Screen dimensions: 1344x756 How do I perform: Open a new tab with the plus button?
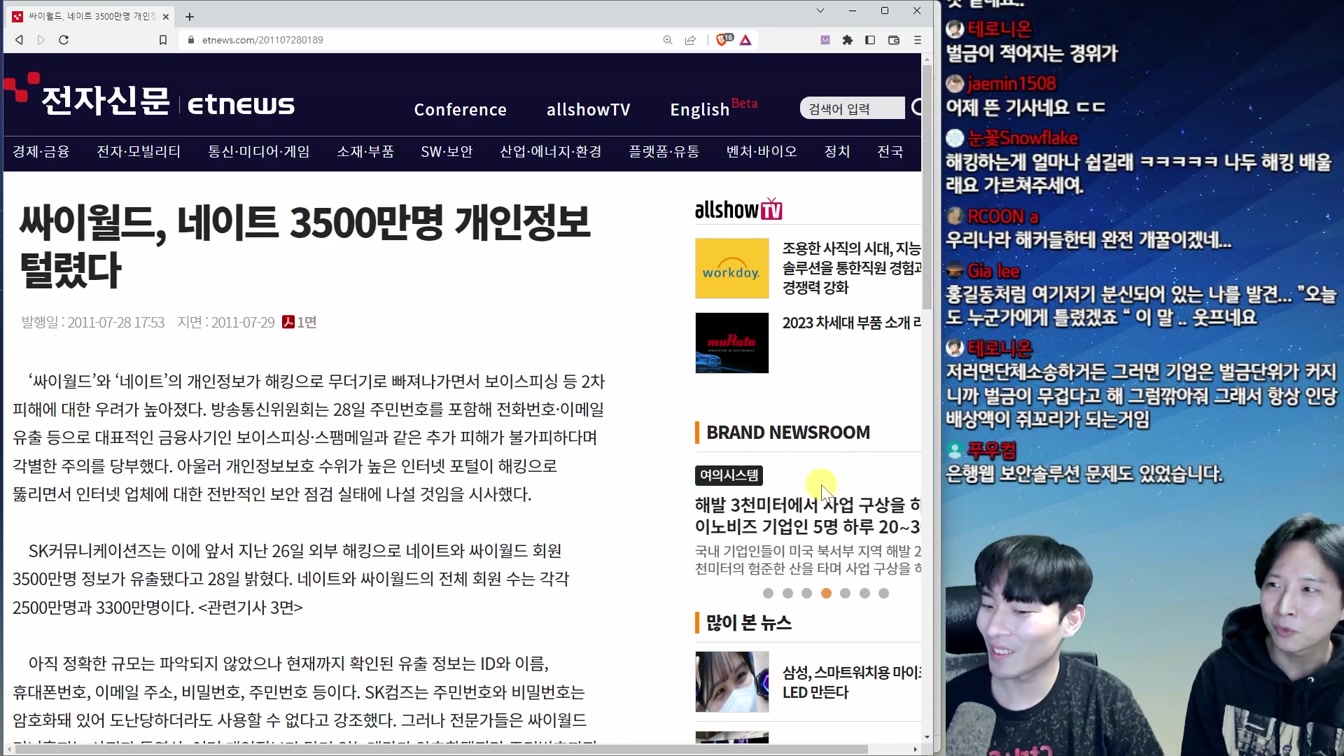click(189, 16)
